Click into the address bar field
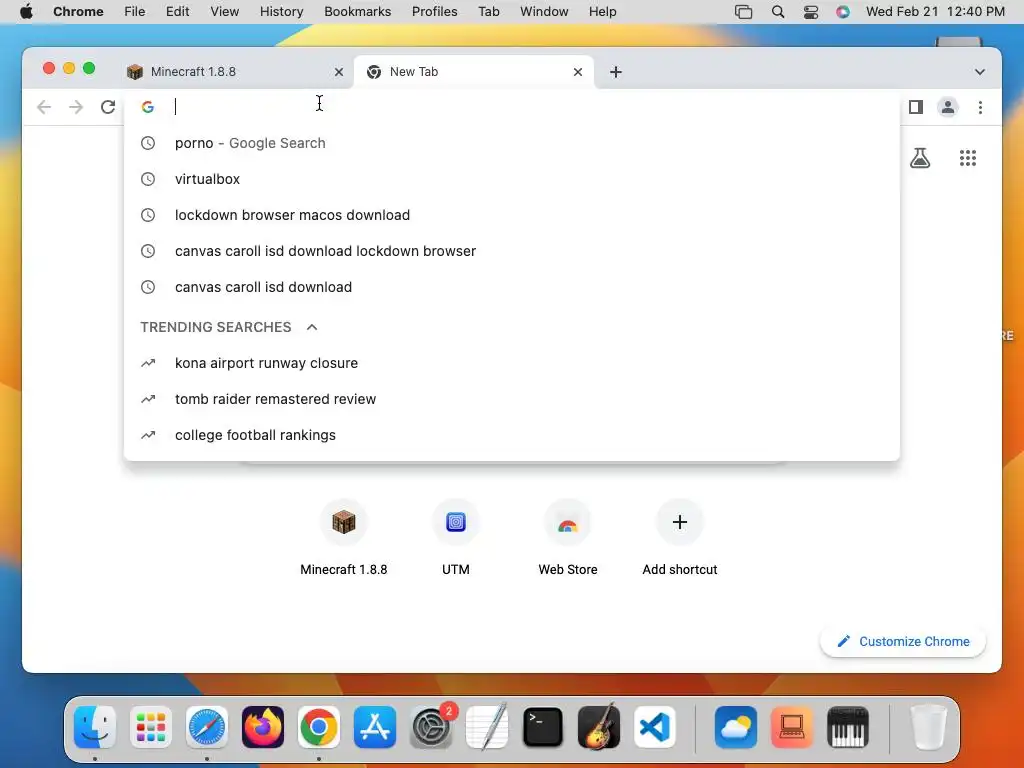Image resolution: width=1024 pixels, height=768 pixels. pyautogui.click(x=512, y=107)
